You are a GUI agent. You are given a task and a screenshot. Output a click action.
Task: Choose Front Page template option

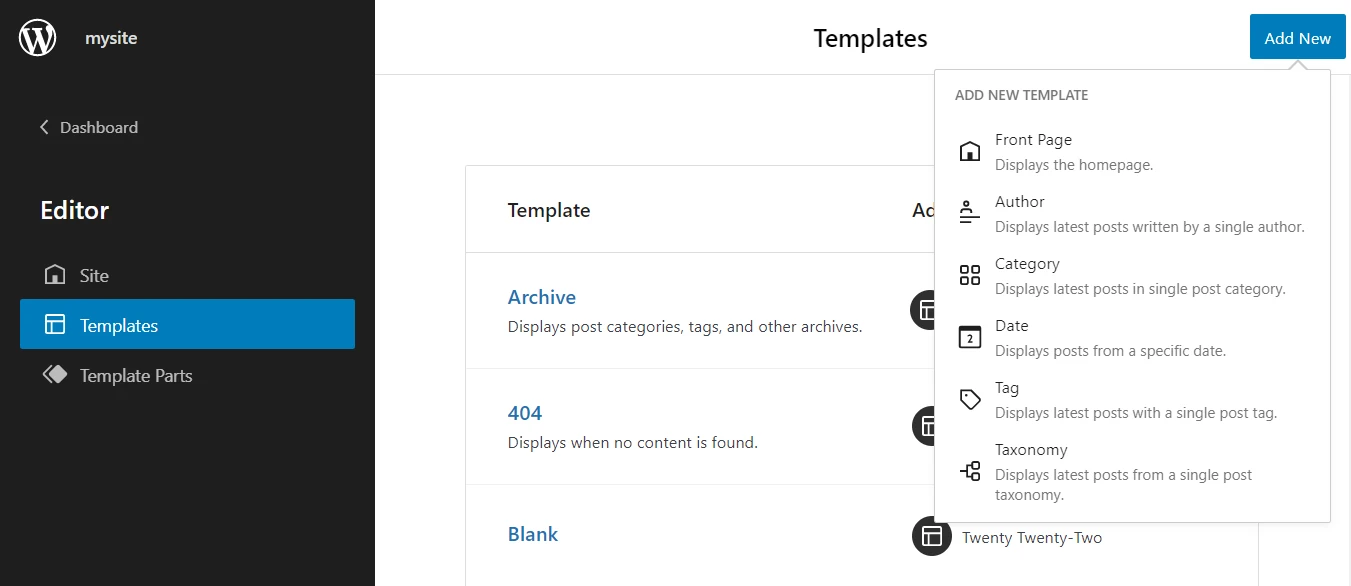click(x=1132, y=151)
